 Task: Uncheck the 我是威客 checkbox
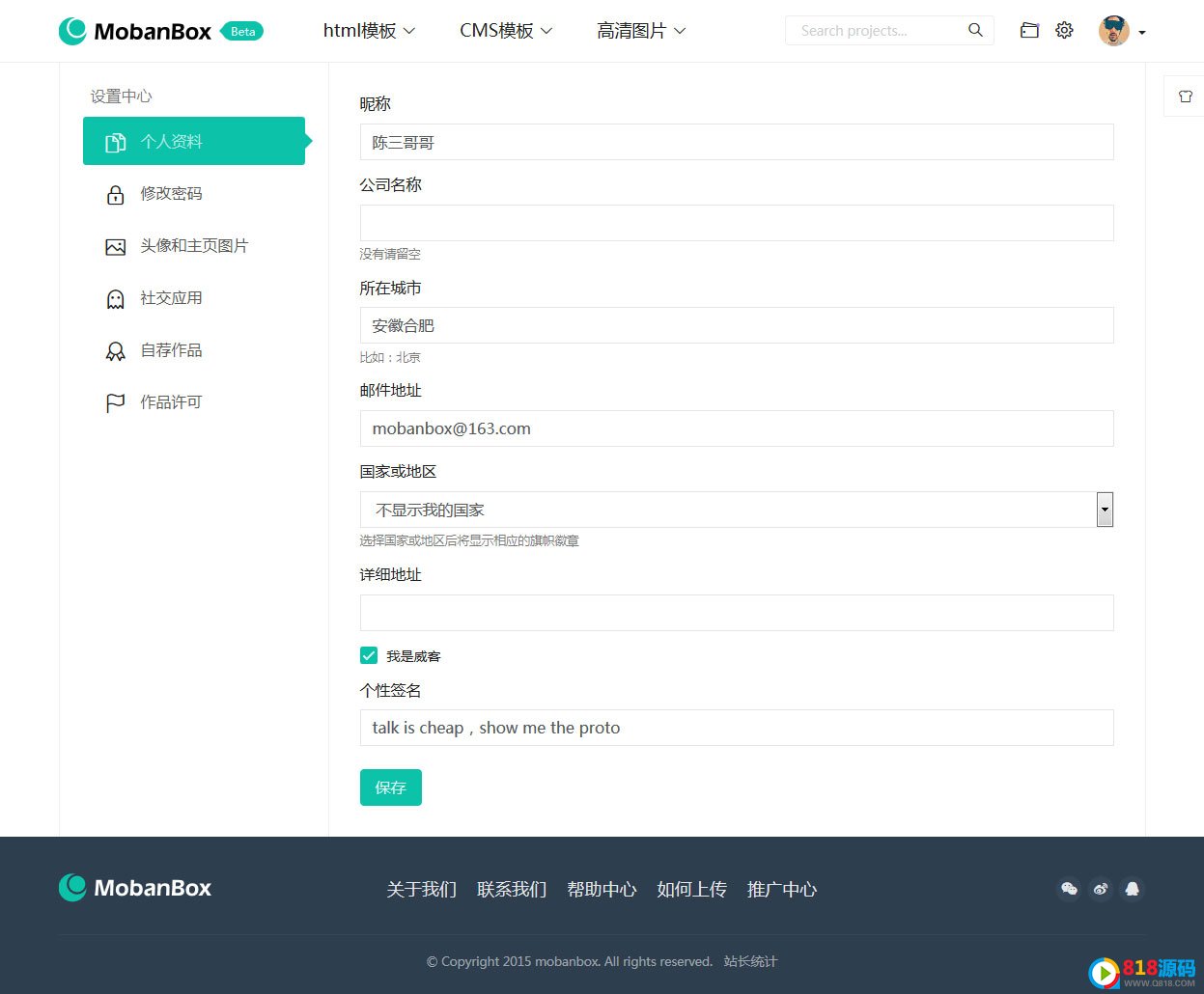tap(369, 656)
